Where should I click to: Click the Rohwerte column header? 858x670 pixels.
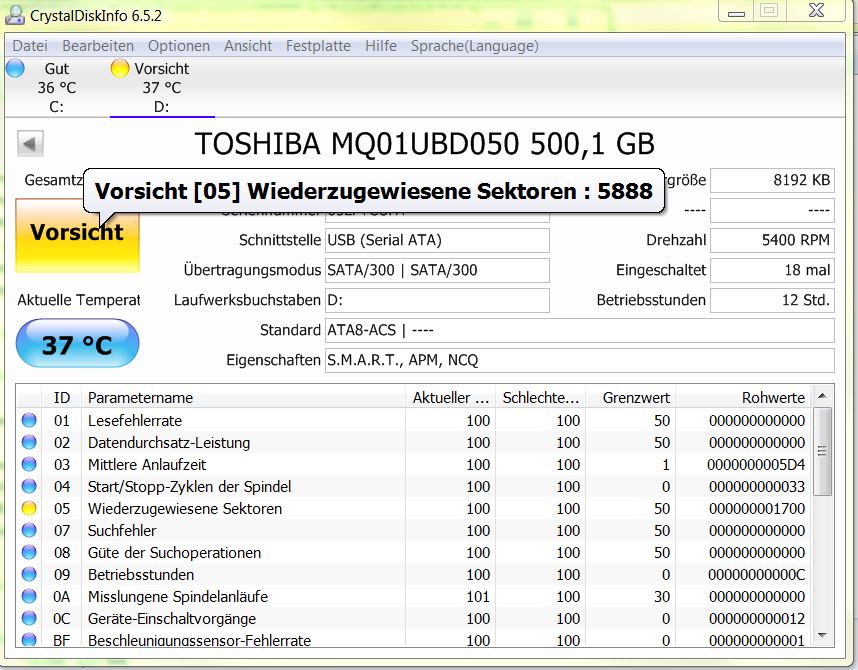(x=744, y=397)
